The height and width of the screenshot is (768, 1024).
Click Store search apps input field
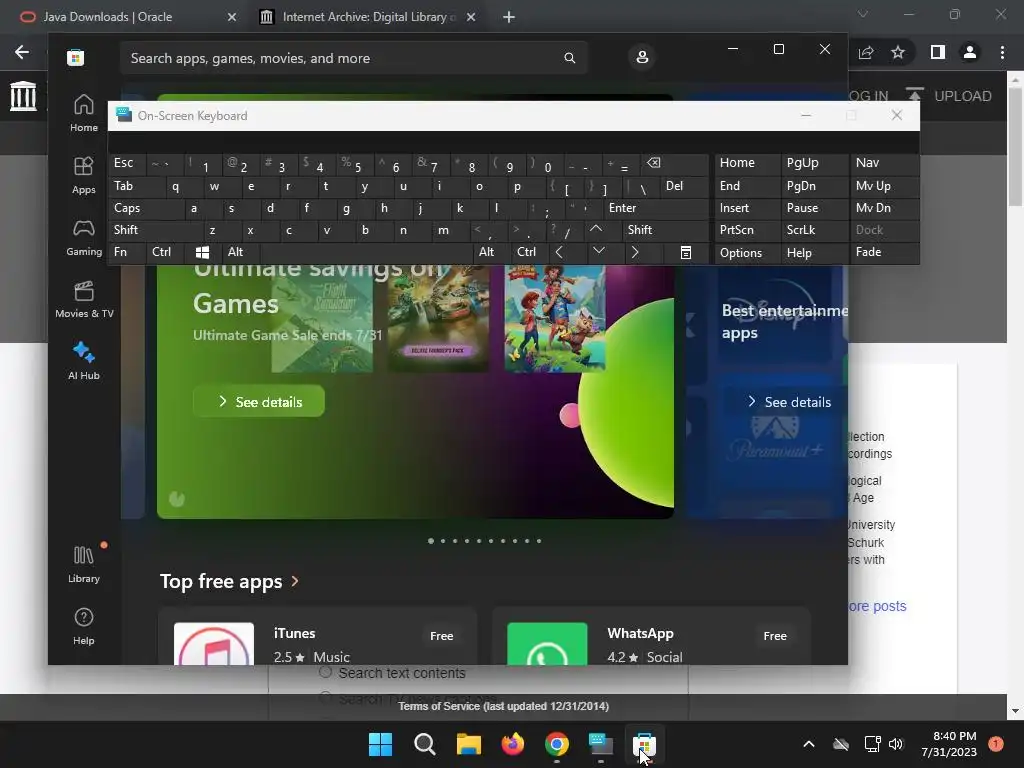click(x=353, y=58)
